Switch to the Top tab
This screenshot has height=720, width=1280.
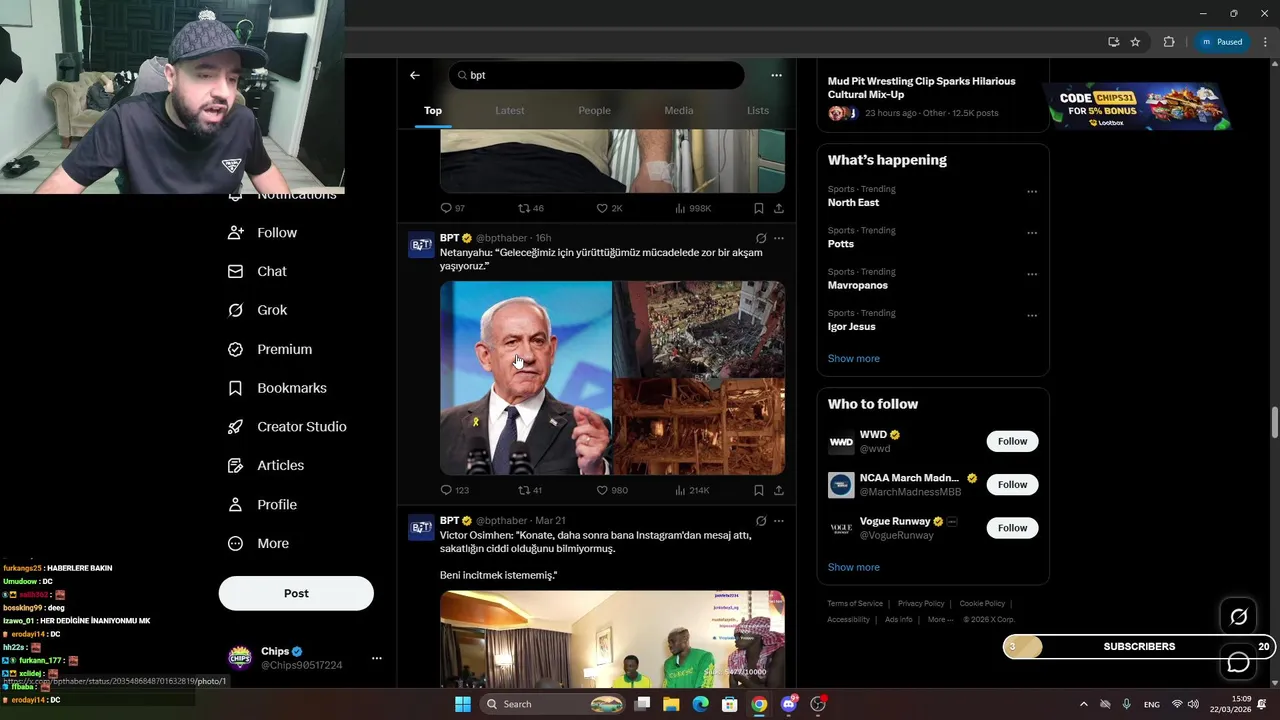pyautogui.click(x=432, y=110)
